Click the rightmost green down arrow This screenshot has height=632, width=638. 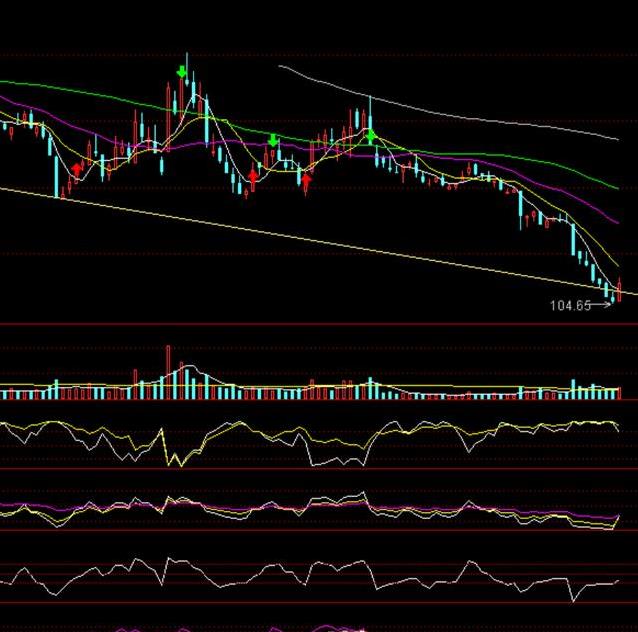[x=370, y=136]
